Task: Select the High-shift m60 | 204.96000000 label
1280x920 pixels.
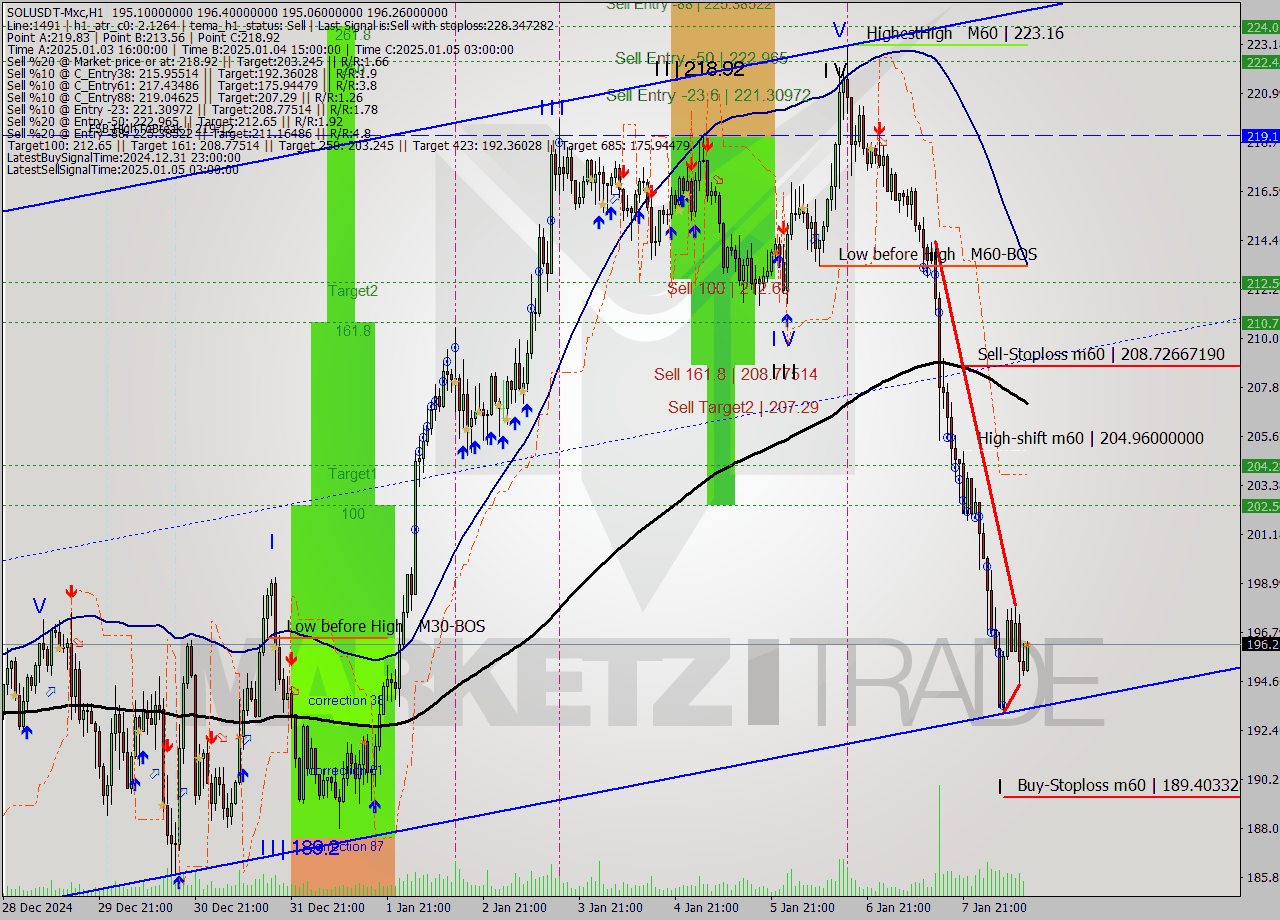Action: (x=1091, y=438)
